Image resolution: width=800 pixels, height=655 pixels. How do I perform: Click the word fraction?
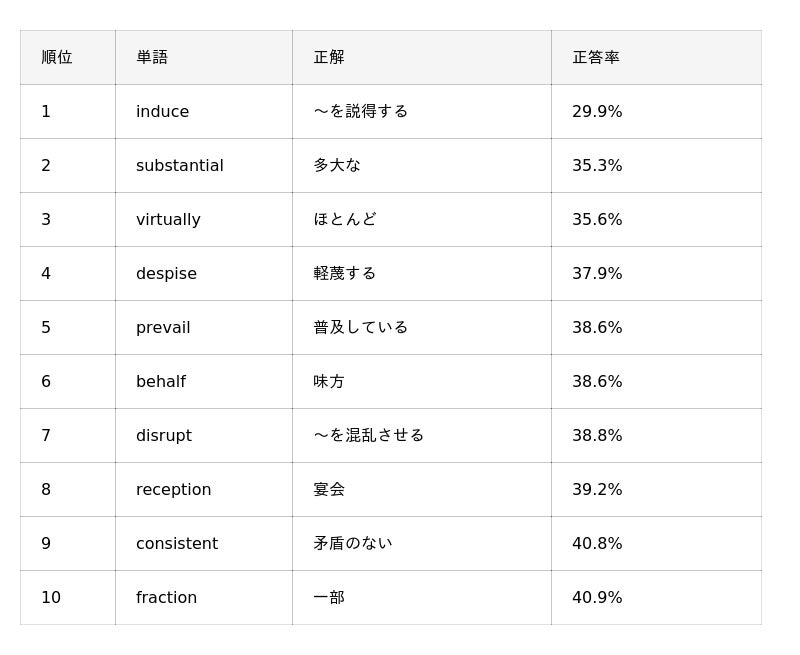166,597
